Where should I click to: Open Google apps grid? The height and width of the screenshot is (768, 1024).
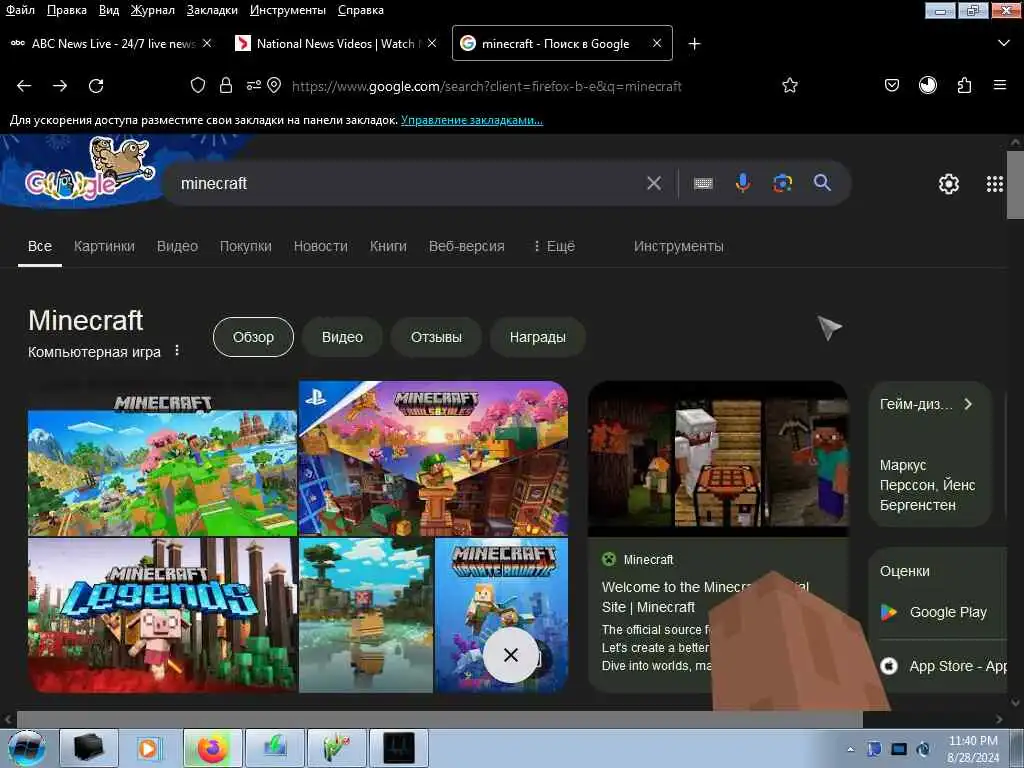pyautogui.click(x=995, y=184)
